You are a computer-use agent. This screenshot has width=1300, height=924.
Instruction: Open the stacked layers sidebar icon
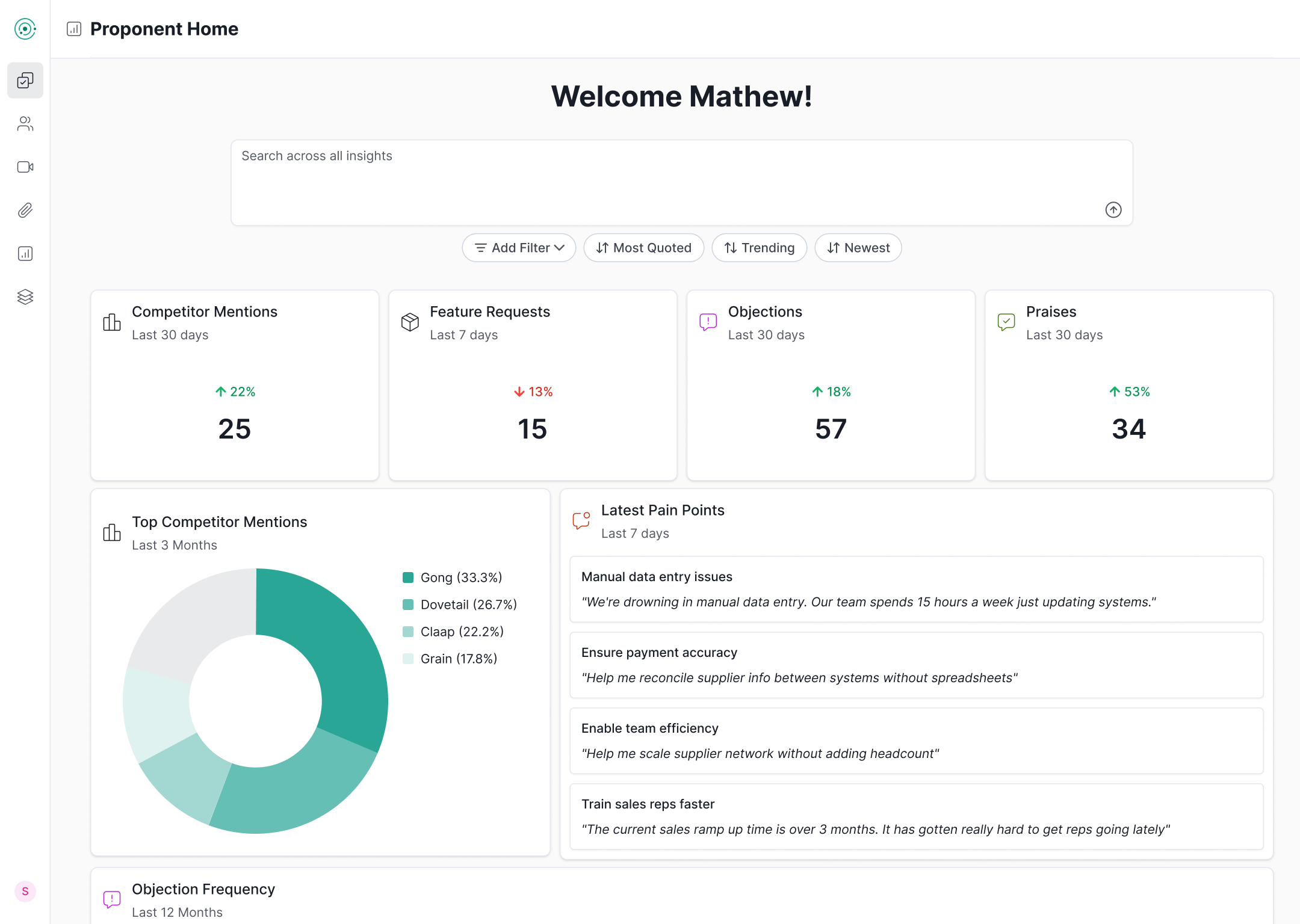click(25, 297)
